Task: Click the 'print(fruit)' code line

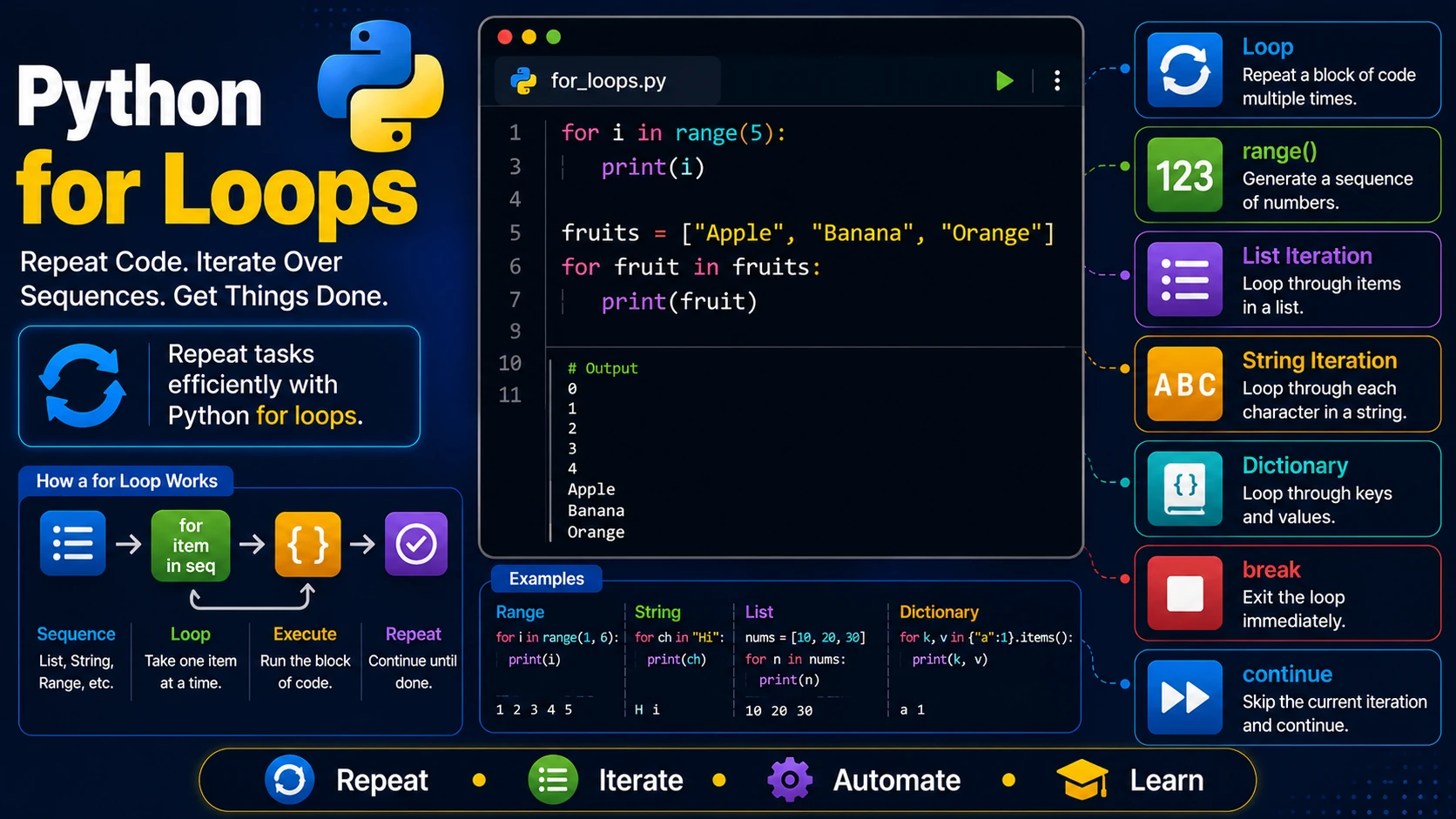Action: (x=679, y=302)
